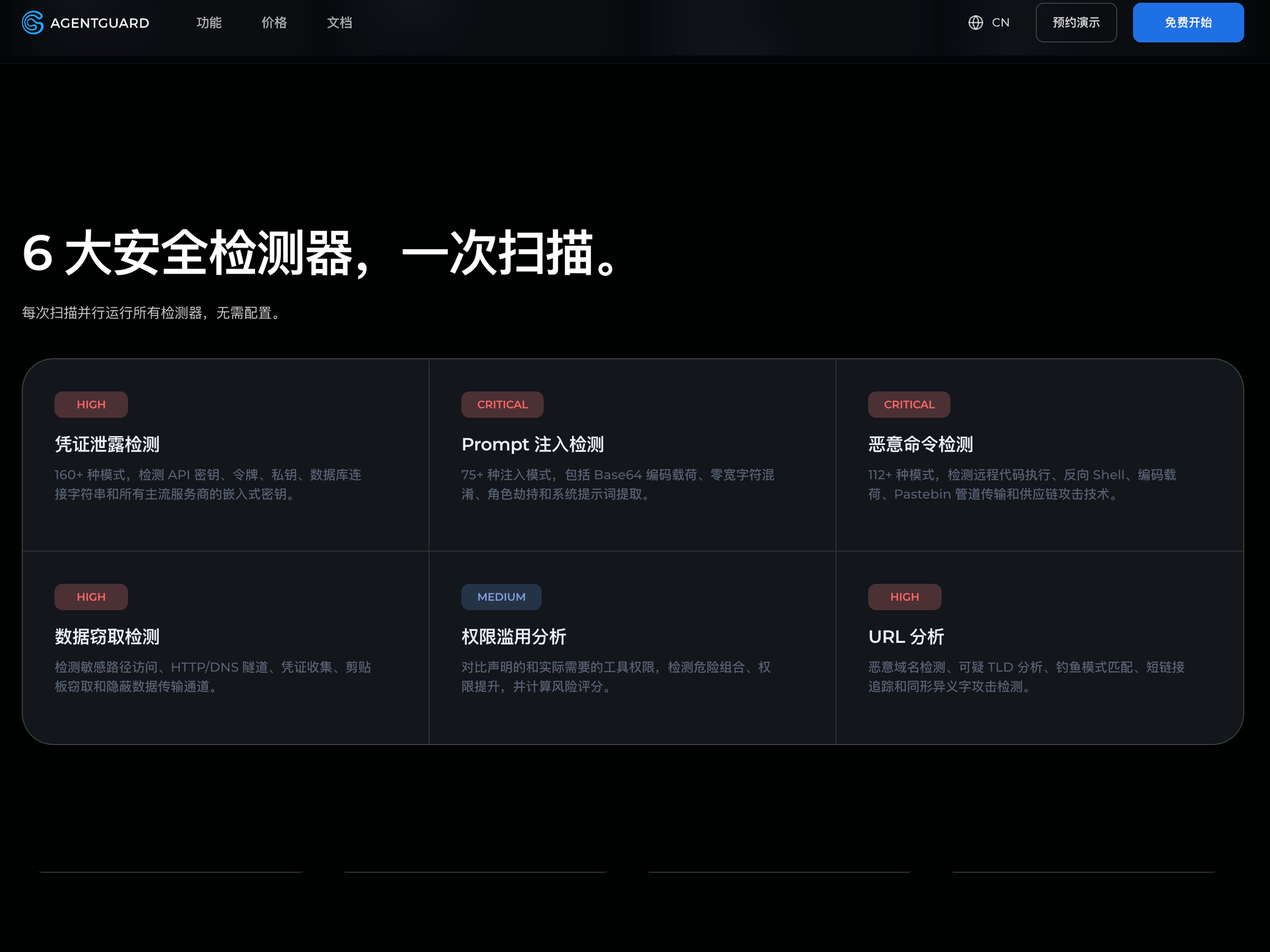Click the AGENTGUARD brand name
Viewport: 1270px width, 952px height.
pos(100,23)
